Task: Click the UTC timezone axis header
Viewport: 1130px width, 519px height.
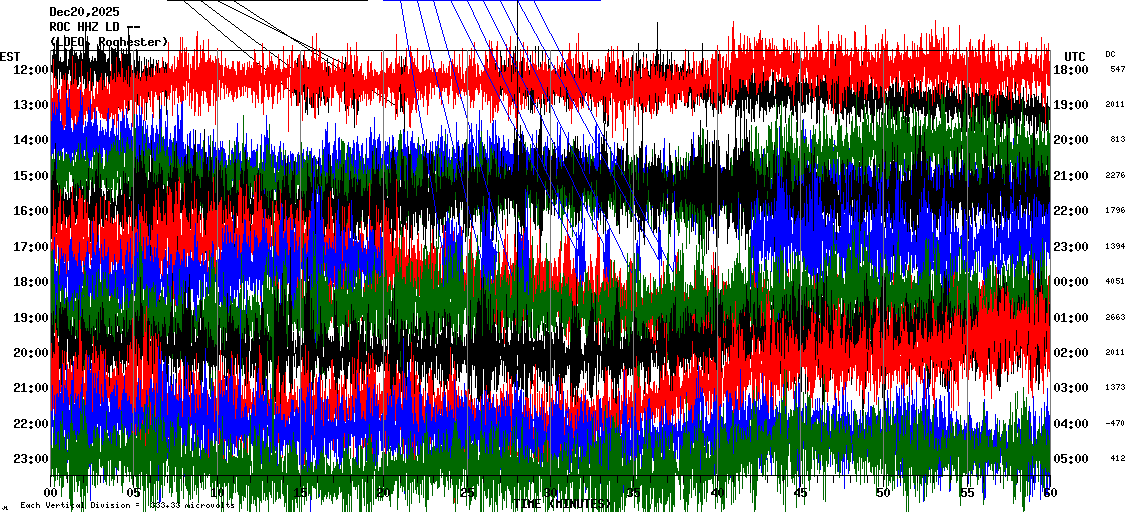Action: pyautogui.click(x=1074, y=56)
